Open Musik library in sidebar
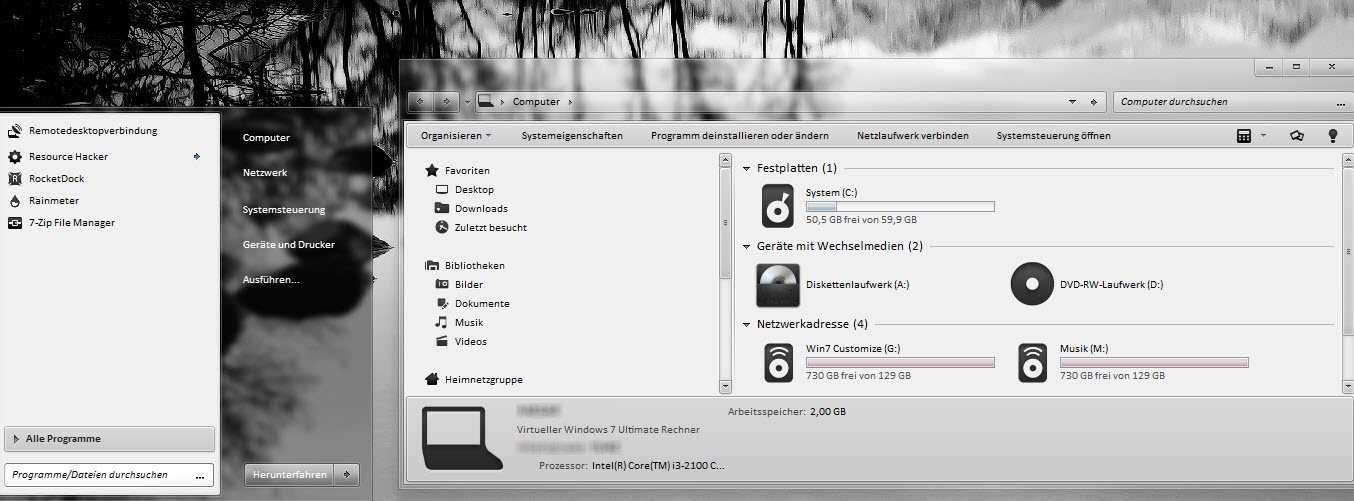 pos(460,323)
